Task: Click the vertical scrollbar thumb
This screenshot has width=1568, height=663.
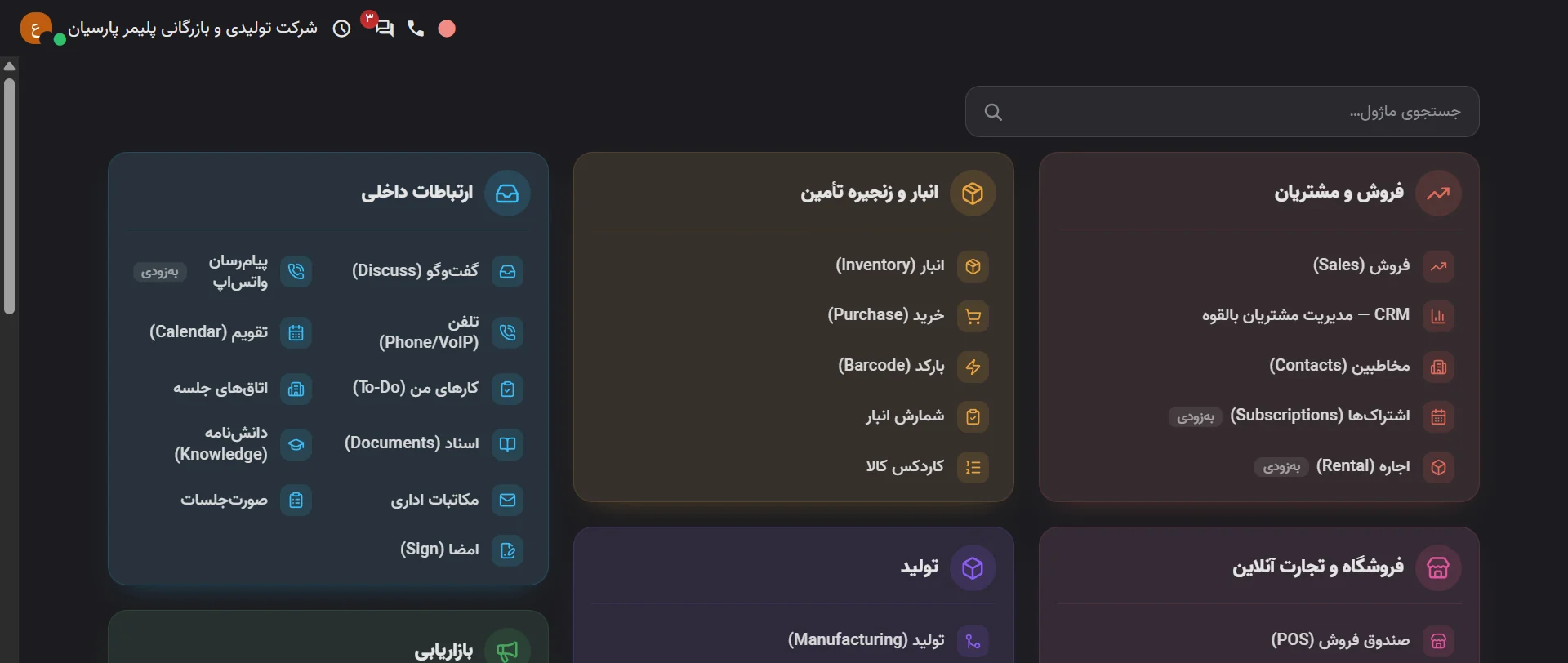Action: (10, 196)
